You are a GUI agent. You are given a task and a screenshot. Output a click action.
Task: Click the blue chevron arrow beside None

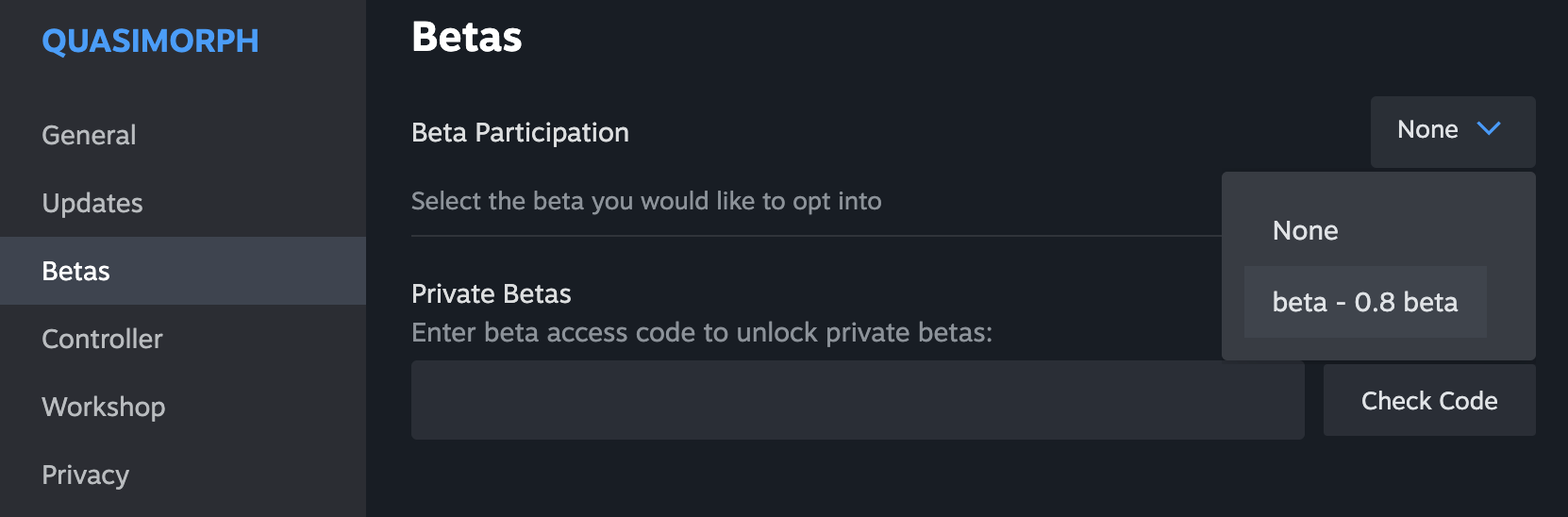coord(1489,129)
